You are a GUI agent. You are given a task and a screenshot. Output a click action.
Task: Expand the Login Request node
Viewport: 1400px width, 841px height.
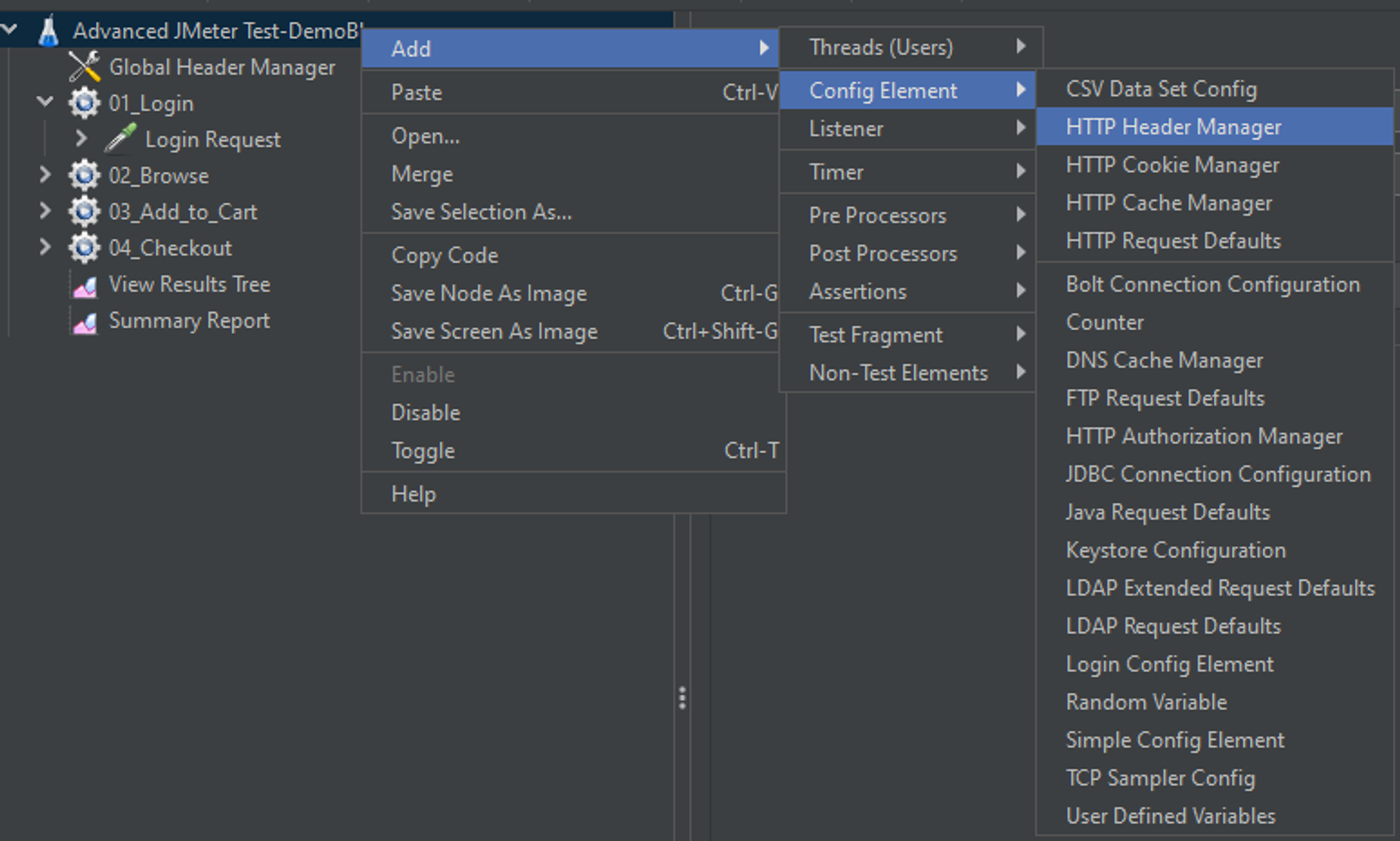coord(81,139)
